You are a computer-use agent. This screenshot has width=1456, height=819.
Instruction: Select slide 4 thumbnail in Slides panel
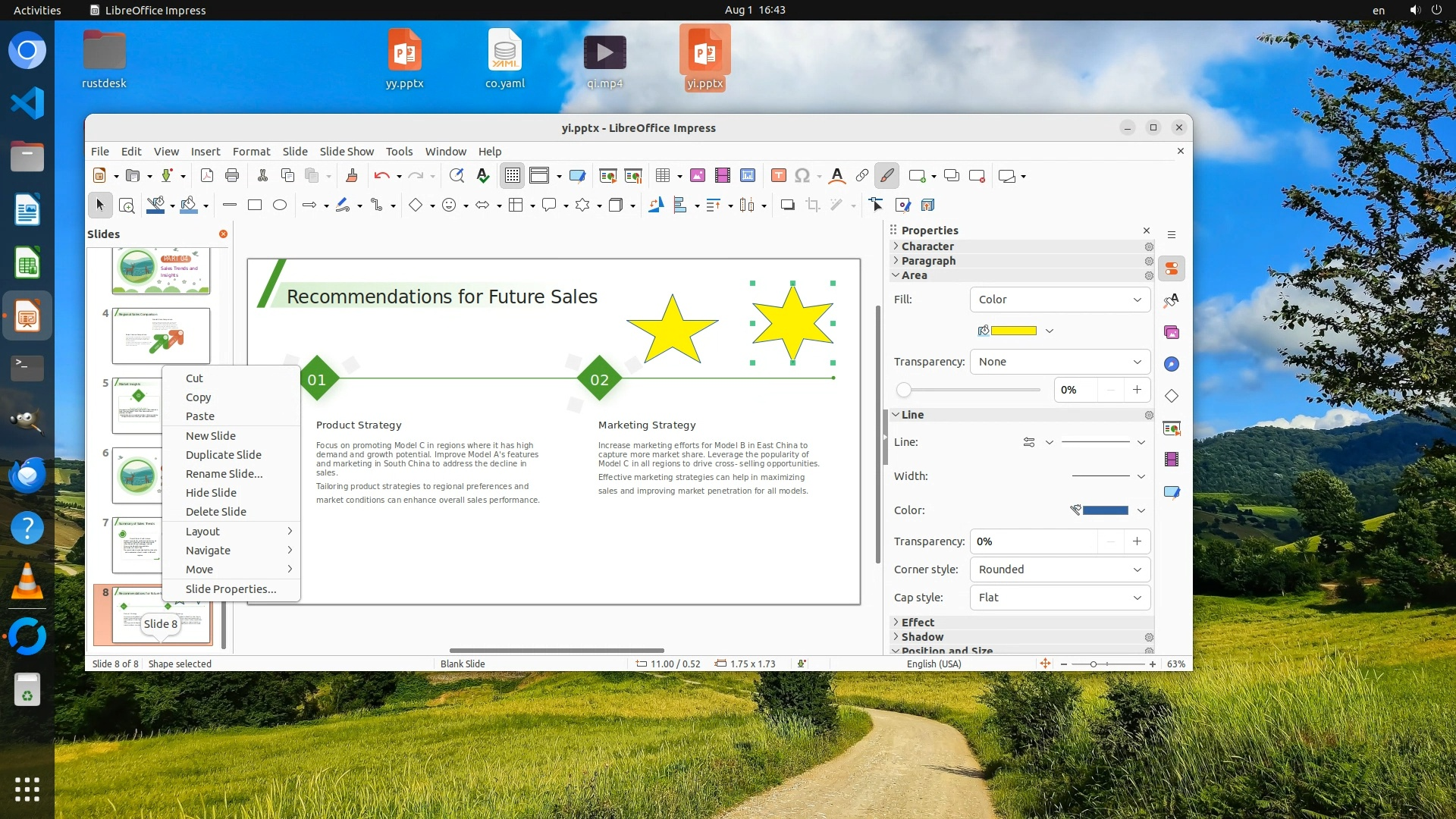pyautogui.click(x=161, y=336)
